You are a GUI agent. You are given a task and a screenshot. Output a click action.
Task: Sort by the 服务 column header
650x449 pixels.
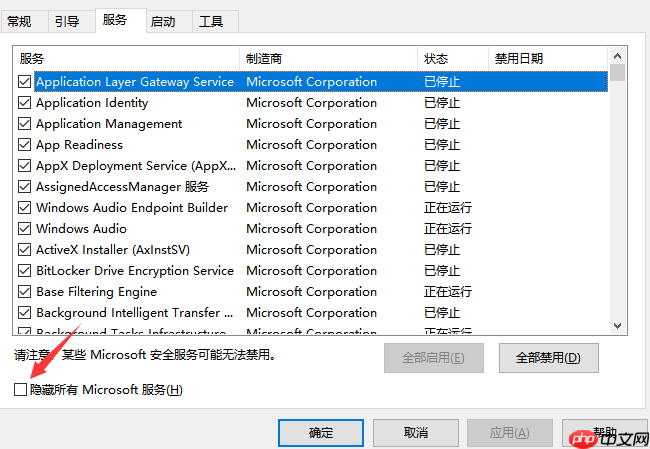(x=126, y=58)
